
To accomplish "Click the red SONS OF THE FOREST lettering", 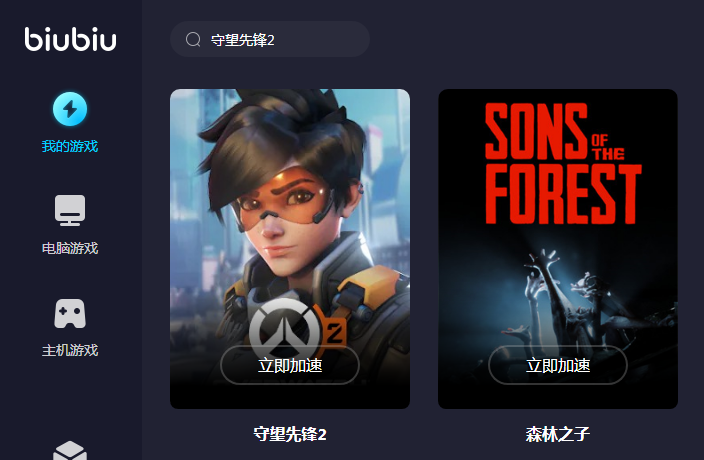I will pos(563,163).
